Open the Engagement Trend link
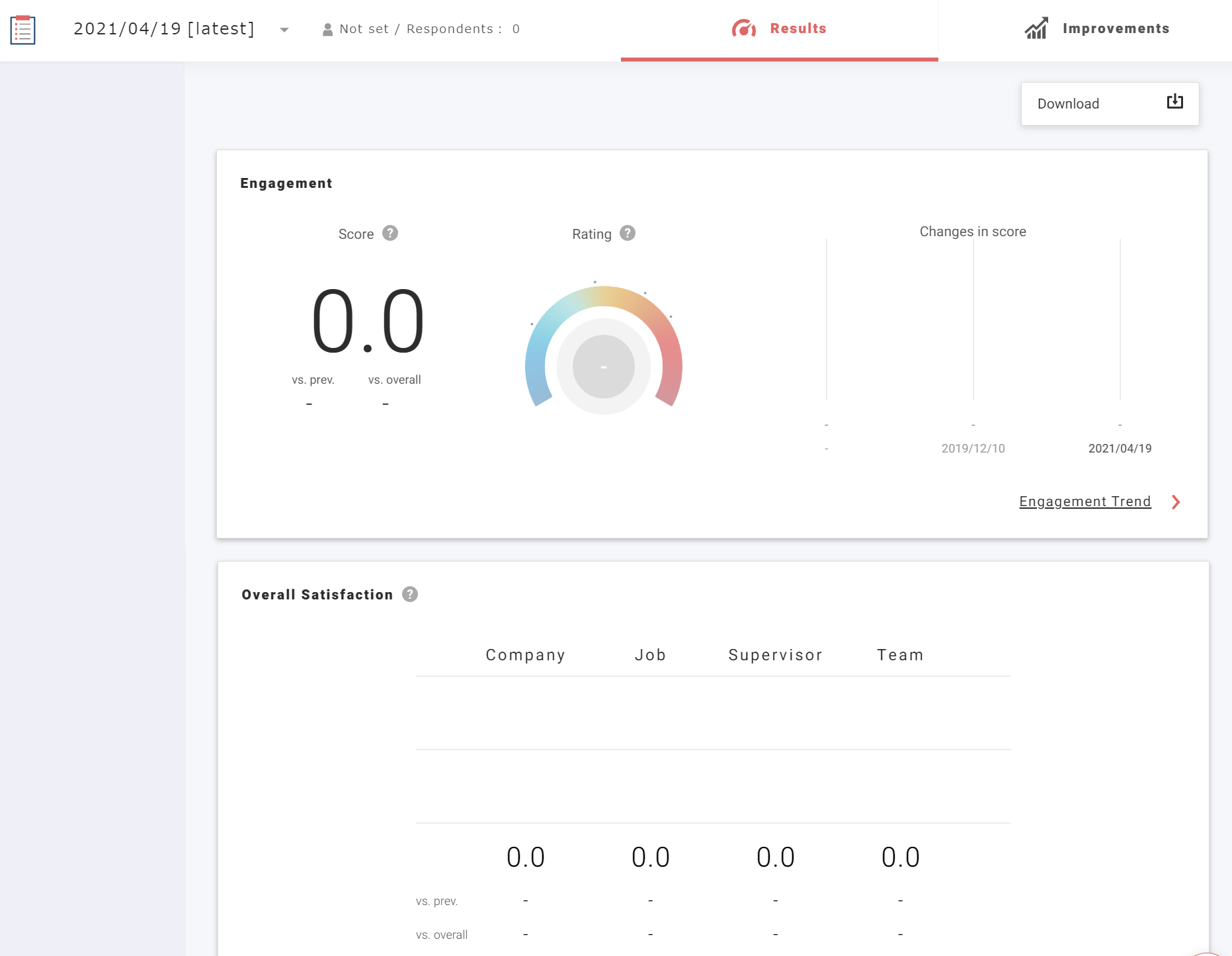 point(1085,501)
